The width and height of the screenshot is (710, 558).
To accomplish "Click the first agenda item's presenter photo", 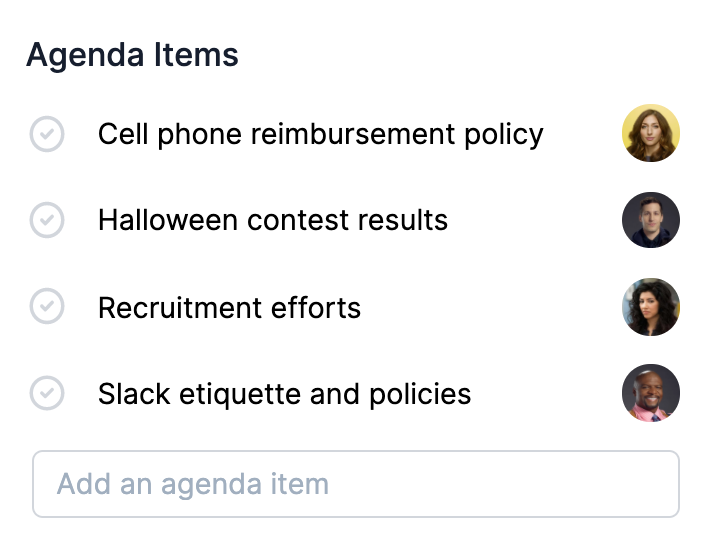I will (651, 133).
